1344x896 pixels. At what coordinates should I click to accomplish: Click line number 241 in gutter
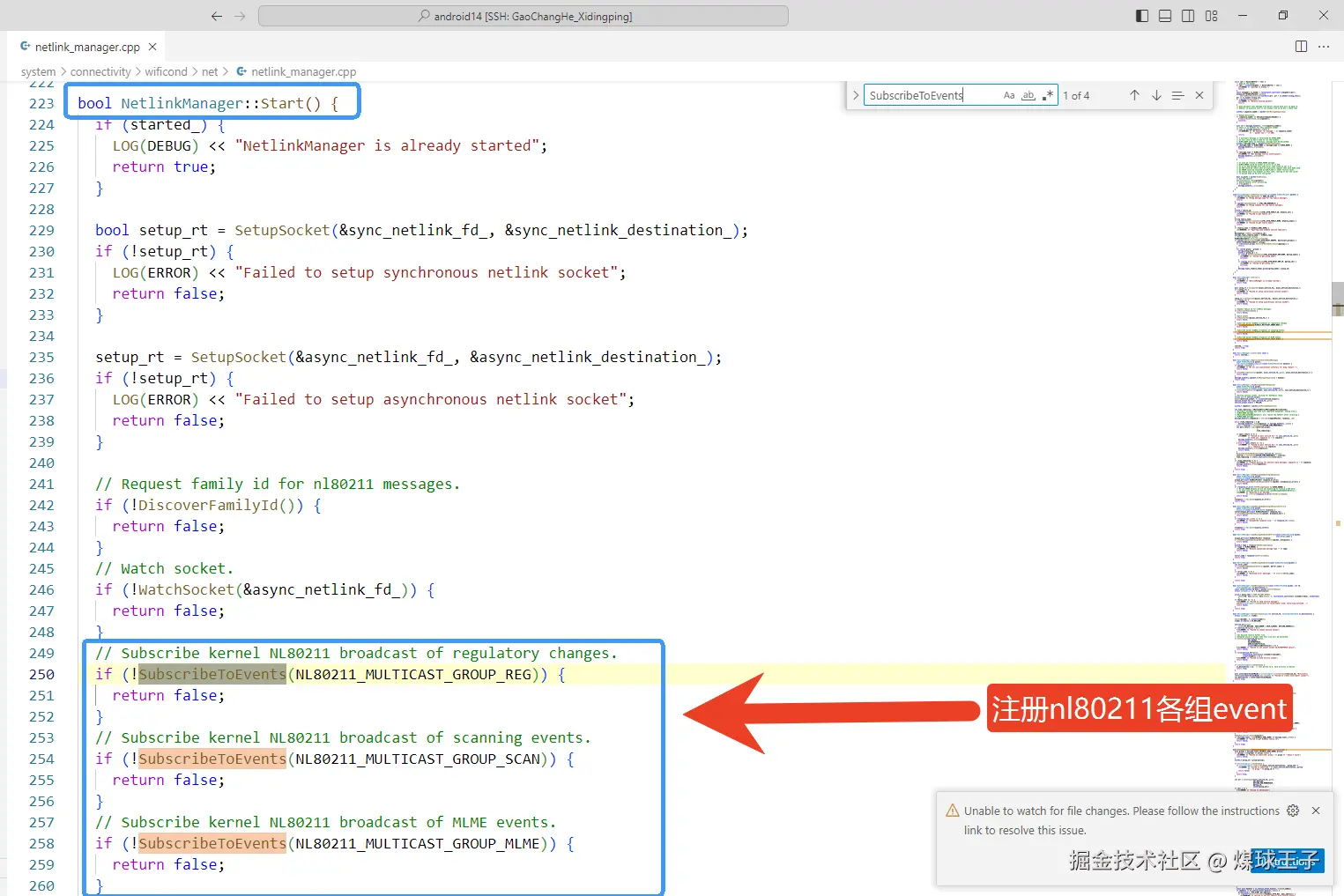point(41,484)
